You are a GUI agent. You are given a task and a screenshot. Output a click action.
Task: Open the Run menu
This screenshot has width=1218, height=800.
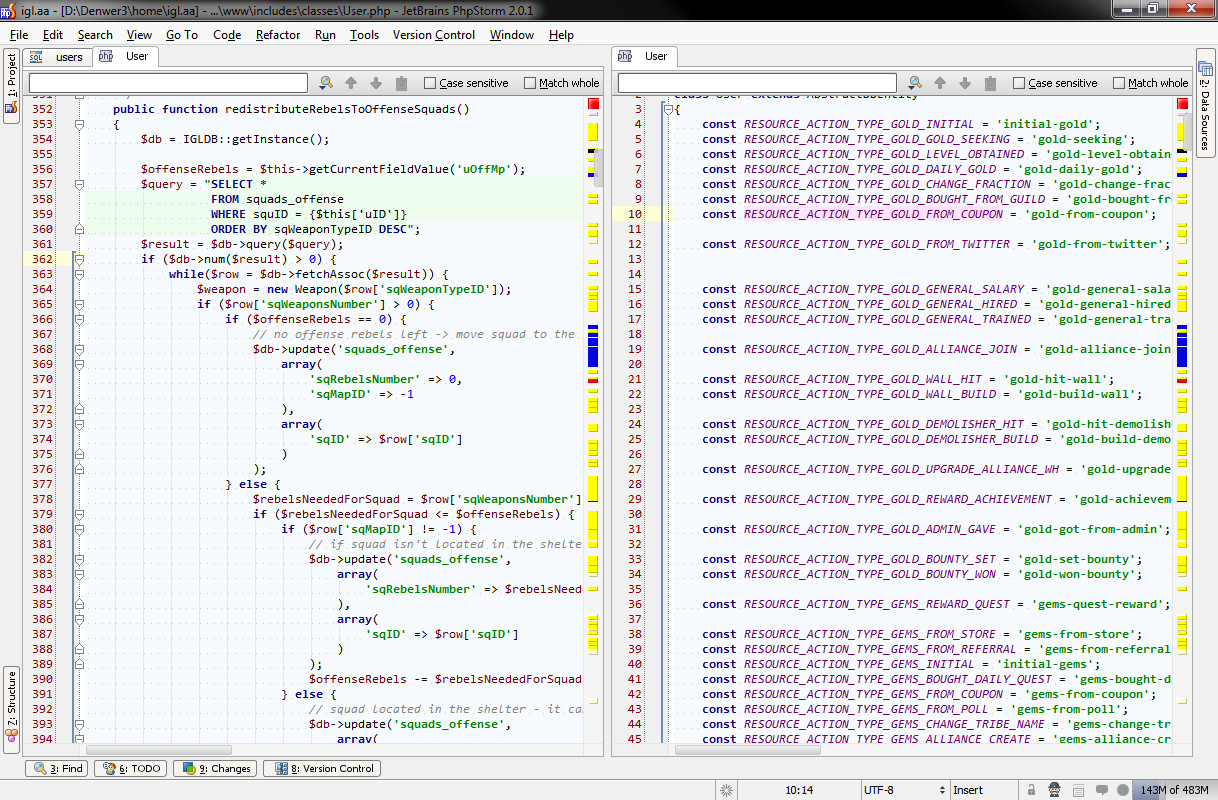(325, 35)
